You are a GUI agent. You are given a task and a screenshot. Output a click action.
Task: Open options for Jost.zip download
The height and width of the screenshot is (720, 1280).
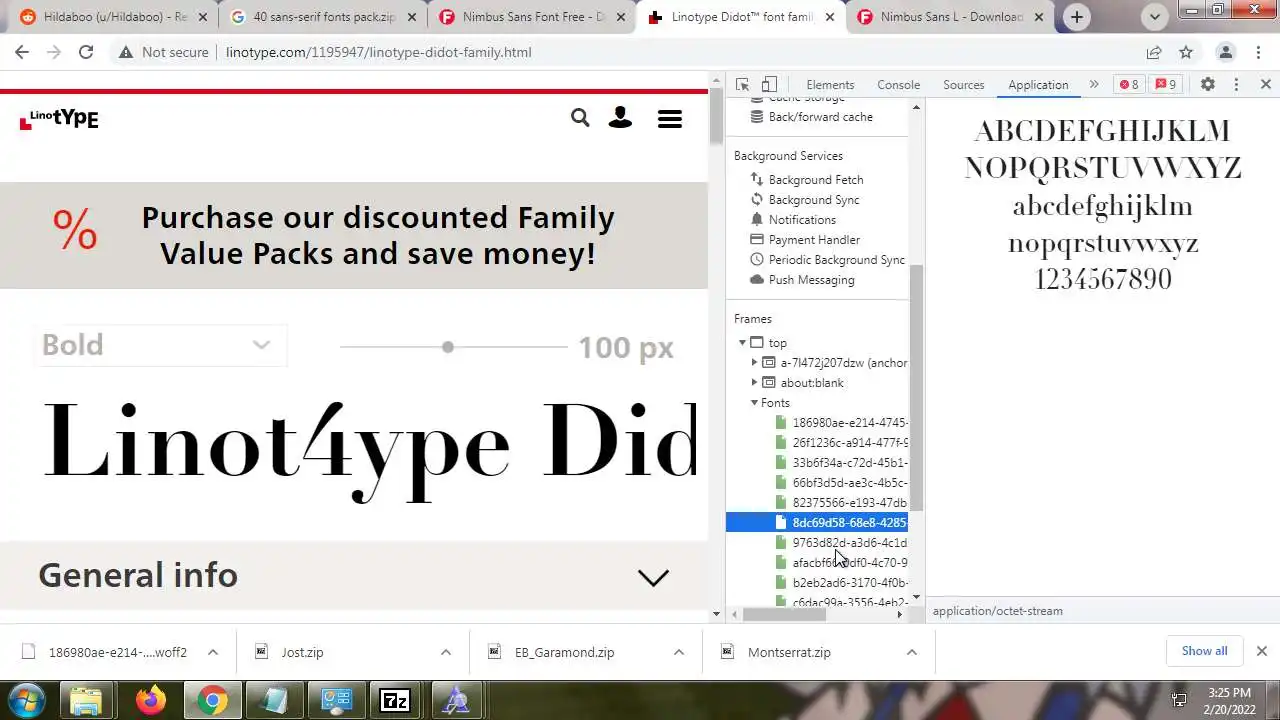(445, 652)
